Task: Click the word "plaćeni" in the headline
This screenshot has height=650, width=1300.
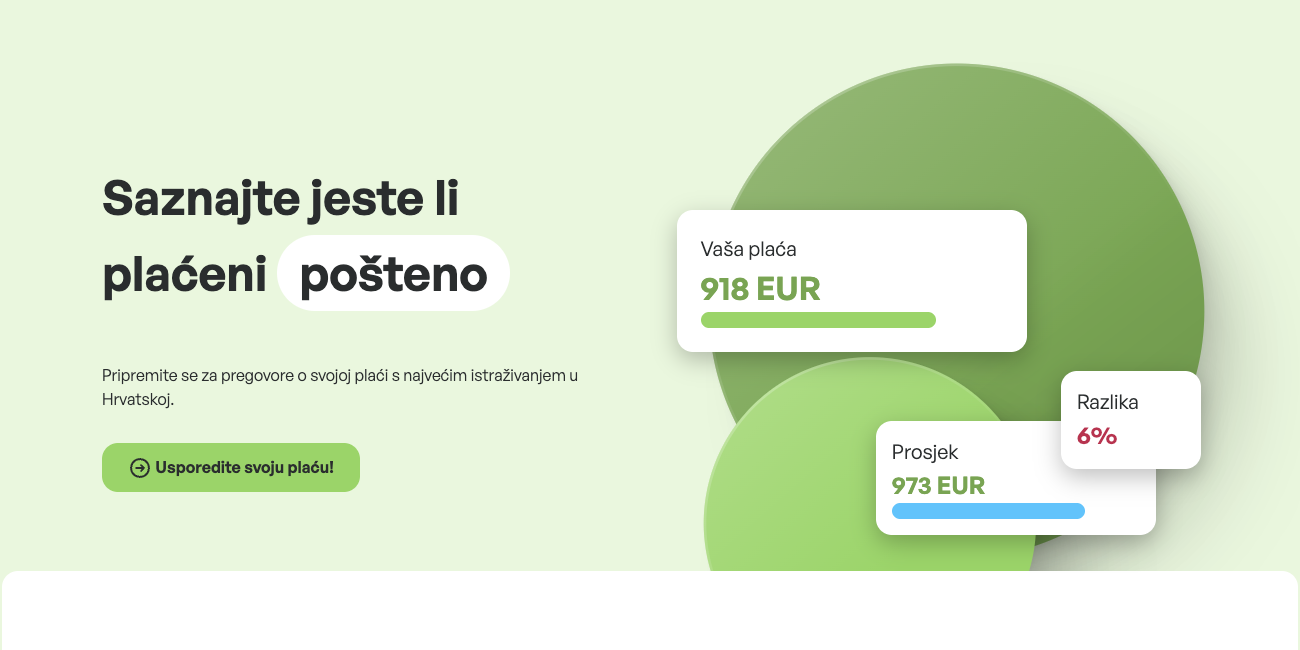Action: click(184, 275)
